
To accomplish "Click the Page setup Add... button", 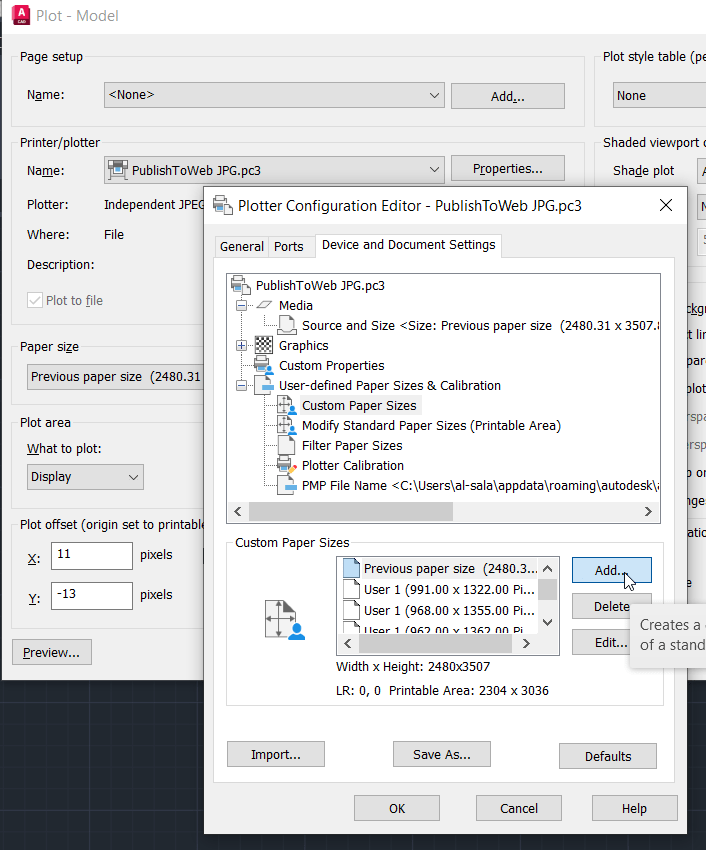I will (508, 96).
